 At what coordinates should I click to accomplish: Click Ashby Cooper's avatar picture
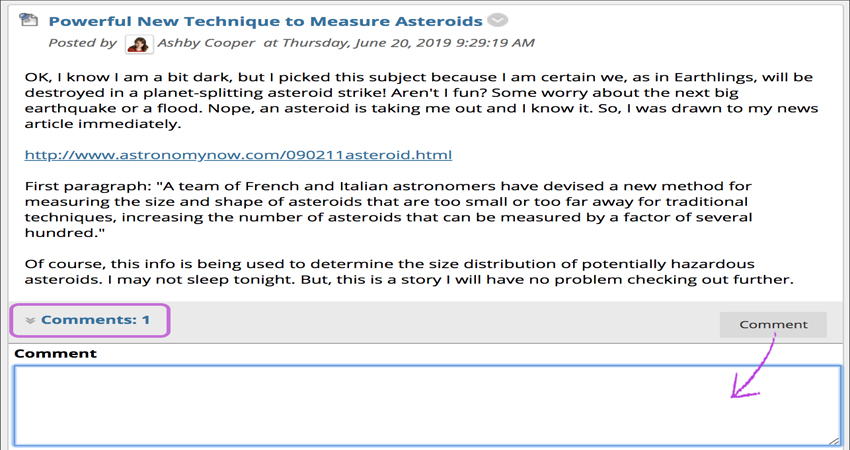click(139, 44)
